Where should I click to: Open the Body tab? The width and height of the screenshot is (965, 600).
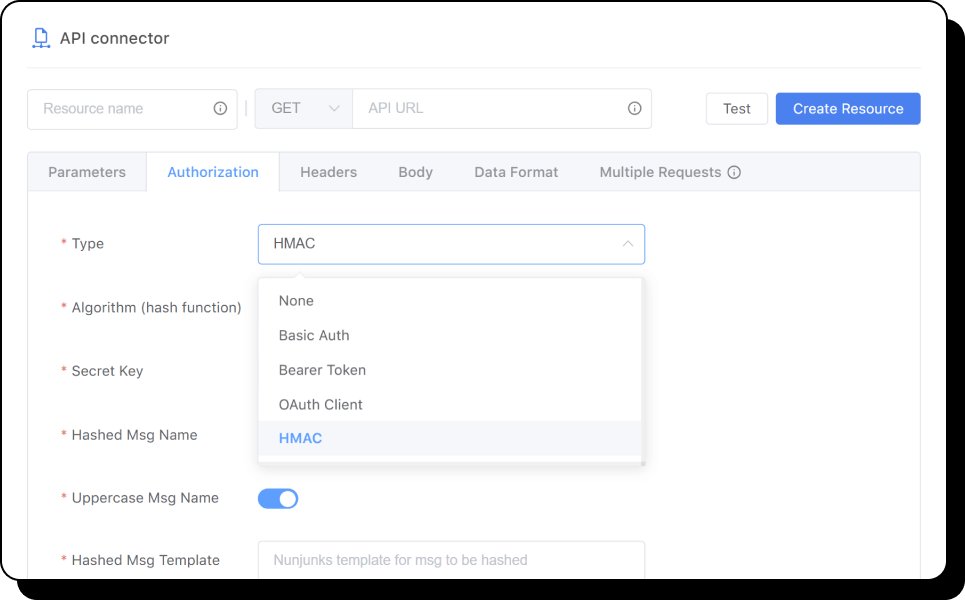tap(415, 172)
